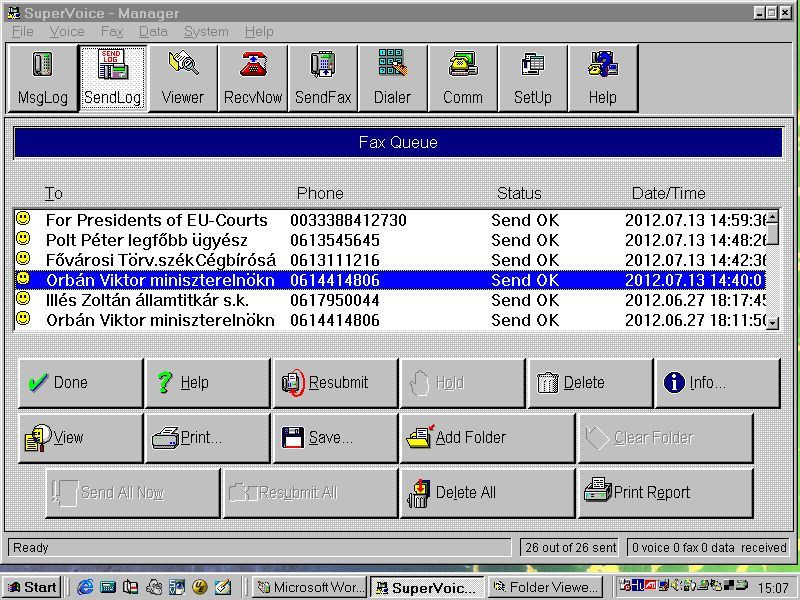Image resolution: width=800 pixels, height=600 pixels.
Task: Click the Add Folder button
Action: pos(488,438)
